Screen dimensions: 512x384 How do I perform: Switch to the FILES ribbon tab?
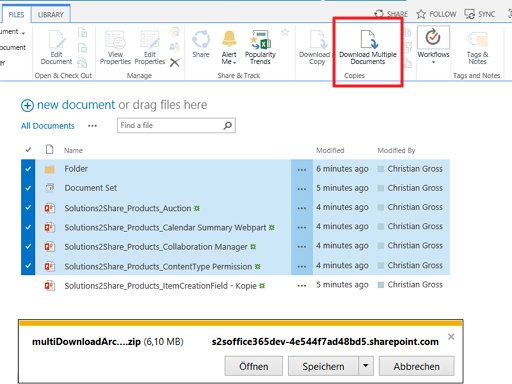[16, 15]
